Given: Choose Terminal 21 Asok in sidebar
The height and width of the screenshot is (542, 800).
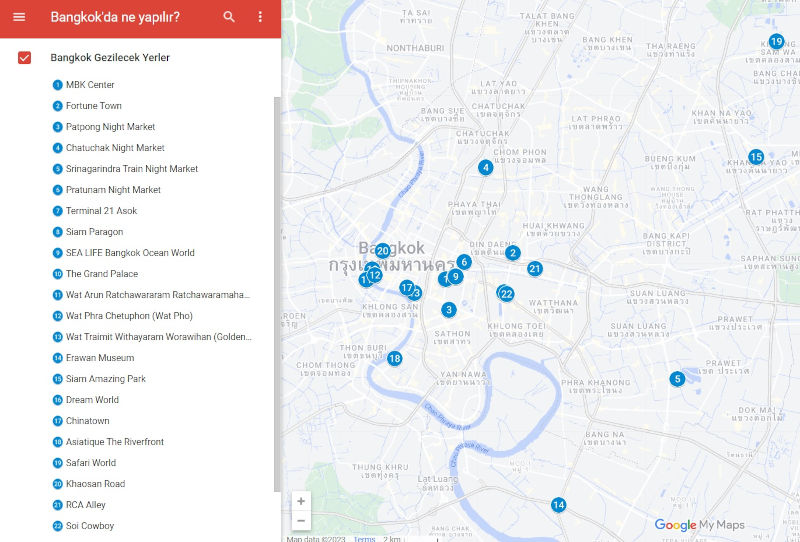Looking at the screenshot, I should [x=101, y=211].
